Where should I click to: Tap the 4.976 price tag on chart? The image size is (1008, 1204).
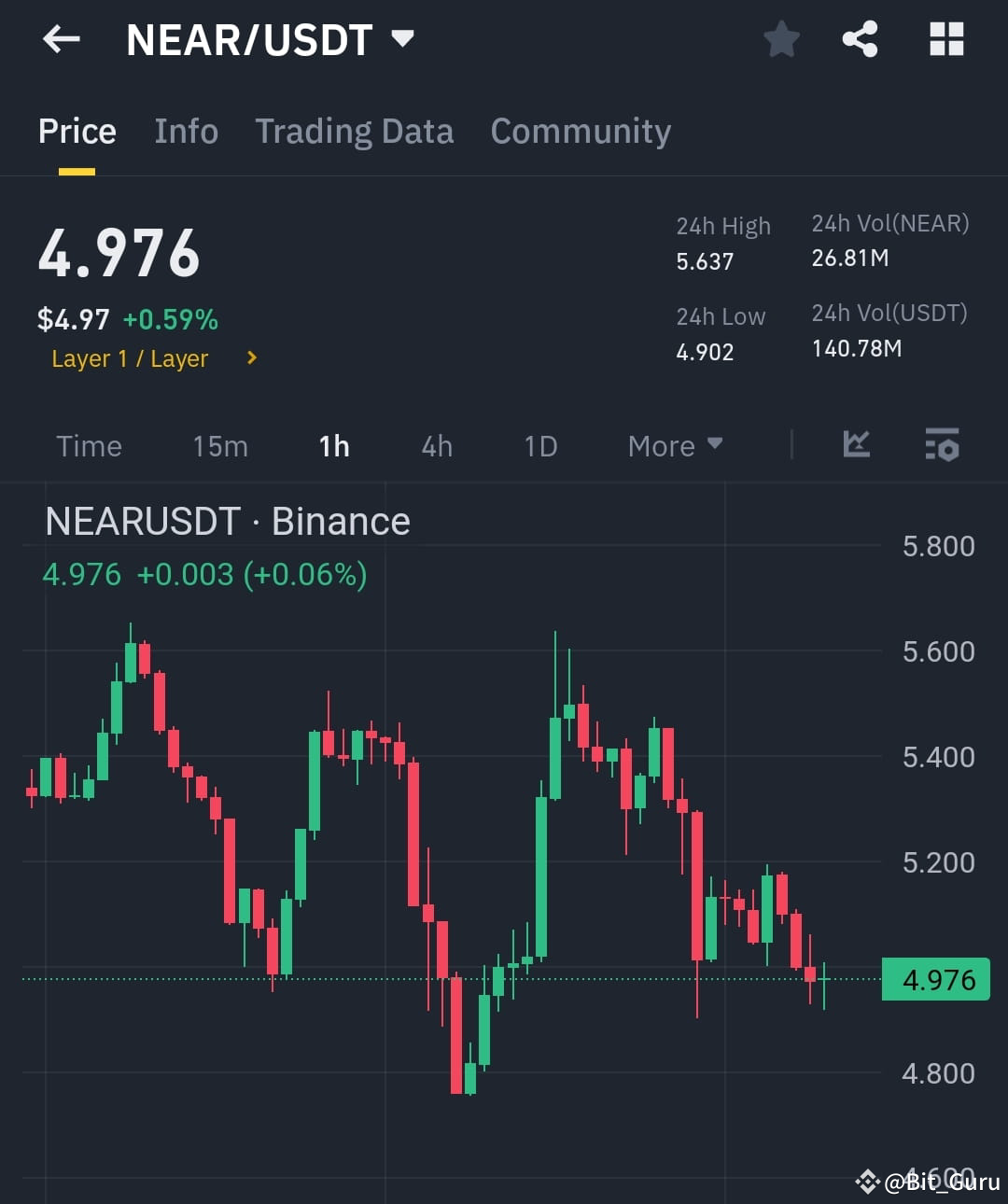click(936, 980)
